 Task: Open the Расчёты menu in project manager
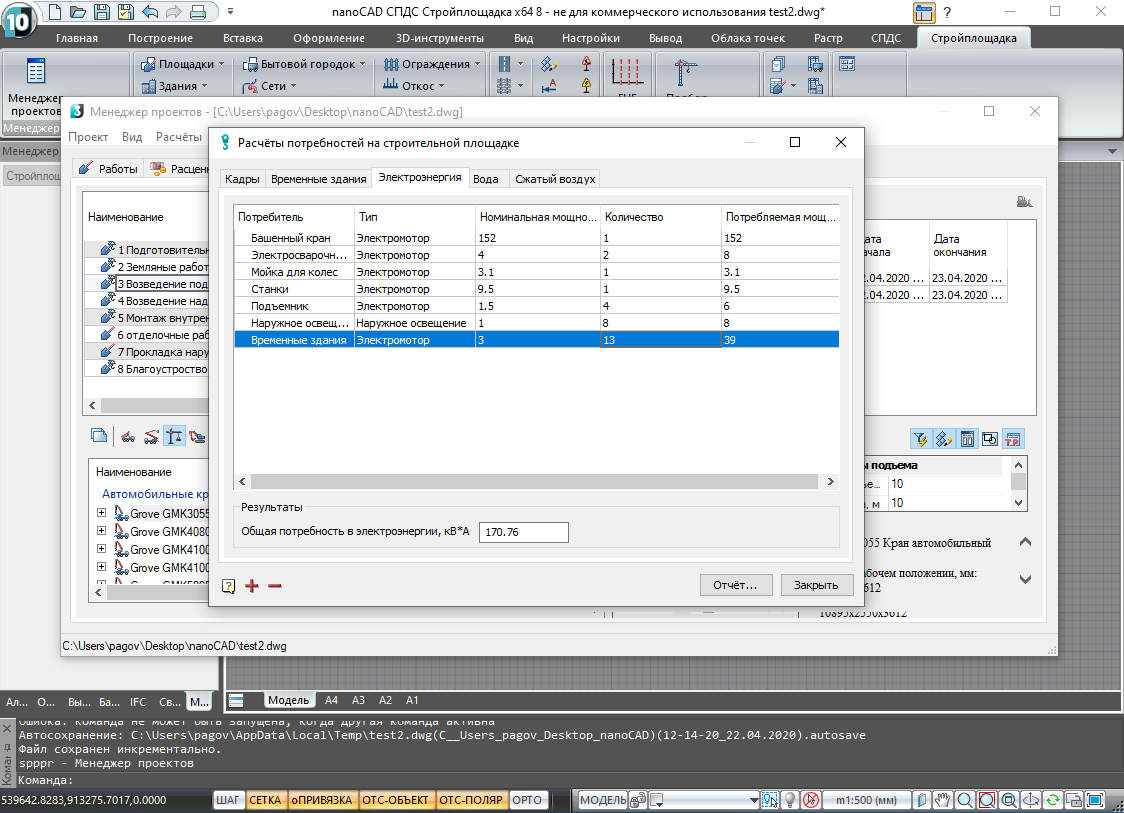coord(178,137)
